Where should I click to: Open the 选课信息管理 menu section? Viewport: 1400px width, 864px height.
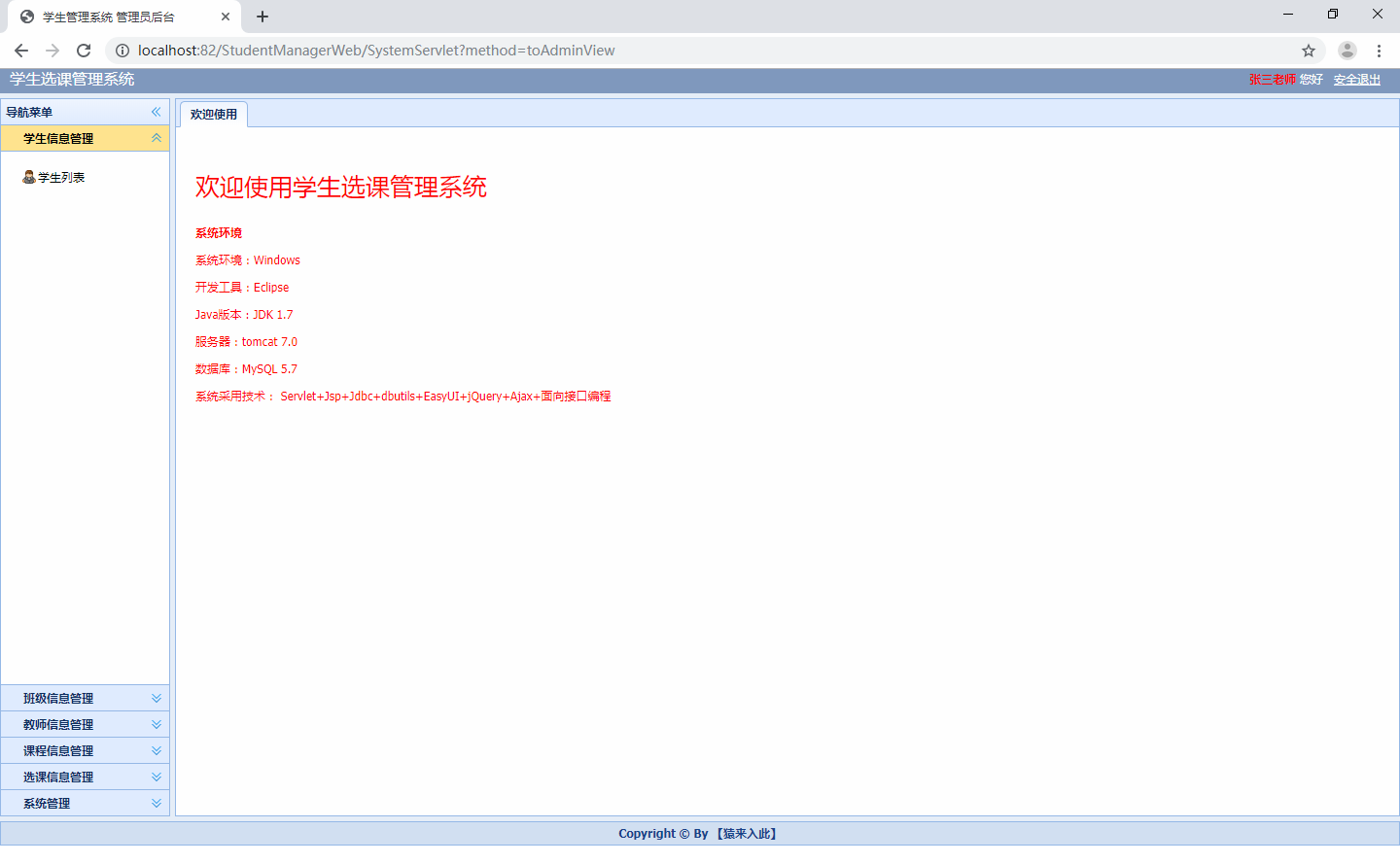(x=85, y=777)
